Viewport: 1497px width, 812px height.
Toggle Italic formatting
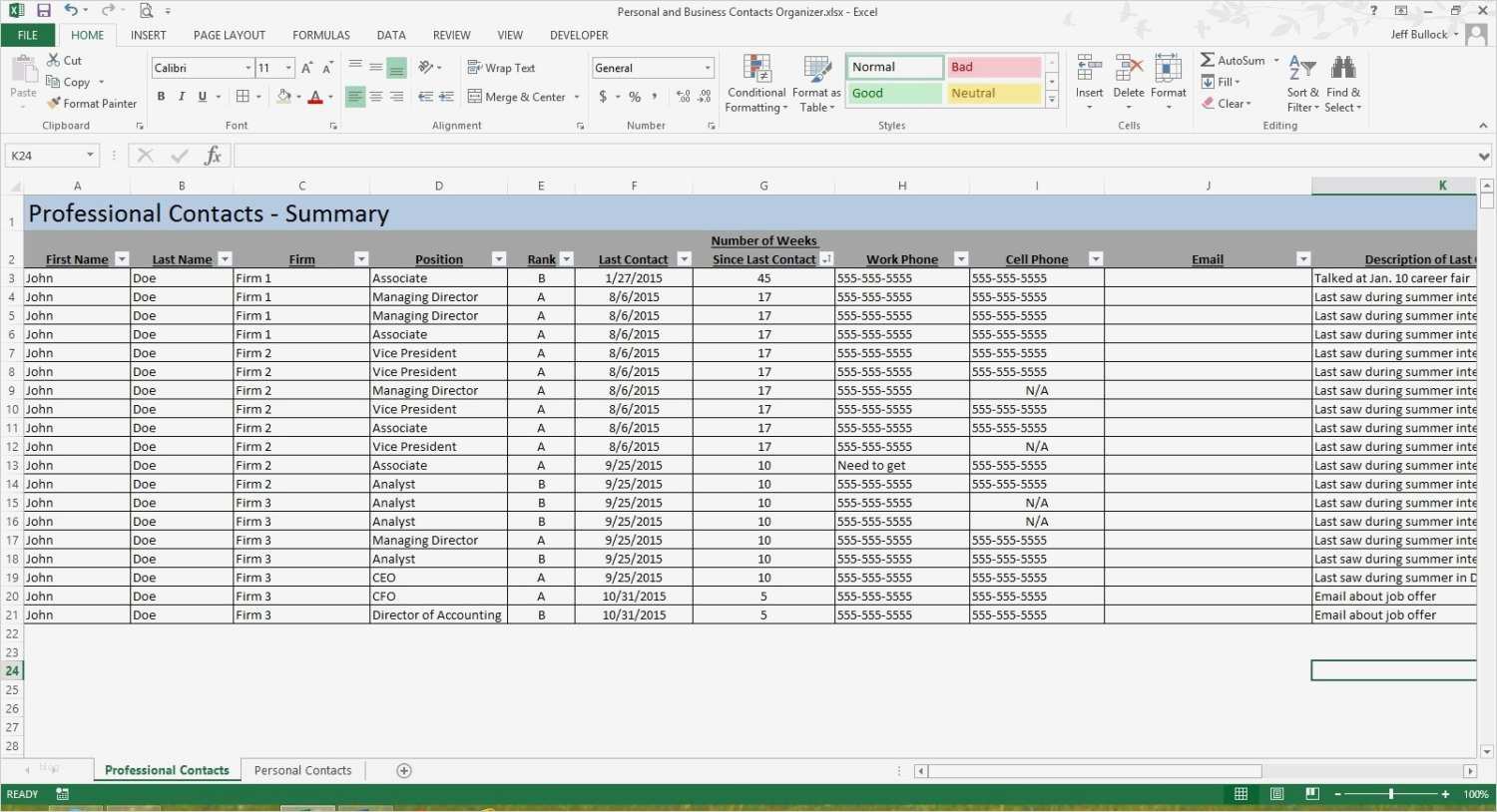[x=182, y=97]
